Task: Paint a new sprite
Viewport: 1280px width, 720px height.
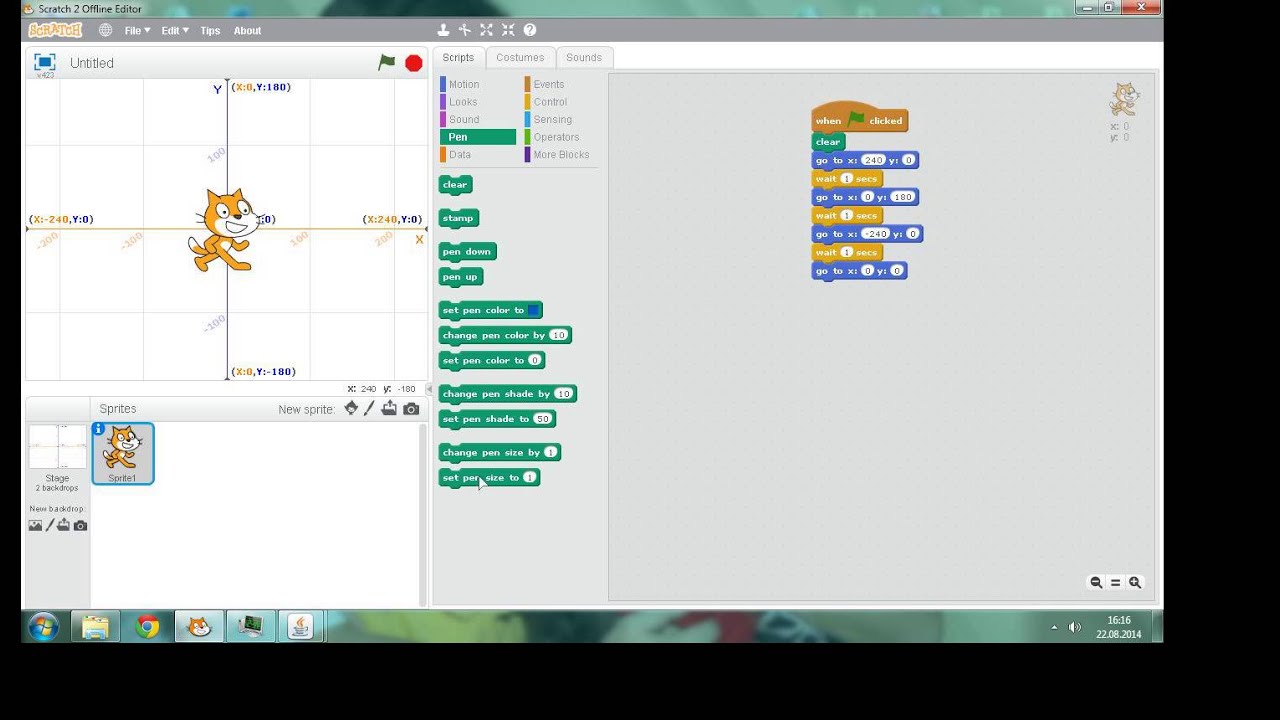Action: [369, 408]
